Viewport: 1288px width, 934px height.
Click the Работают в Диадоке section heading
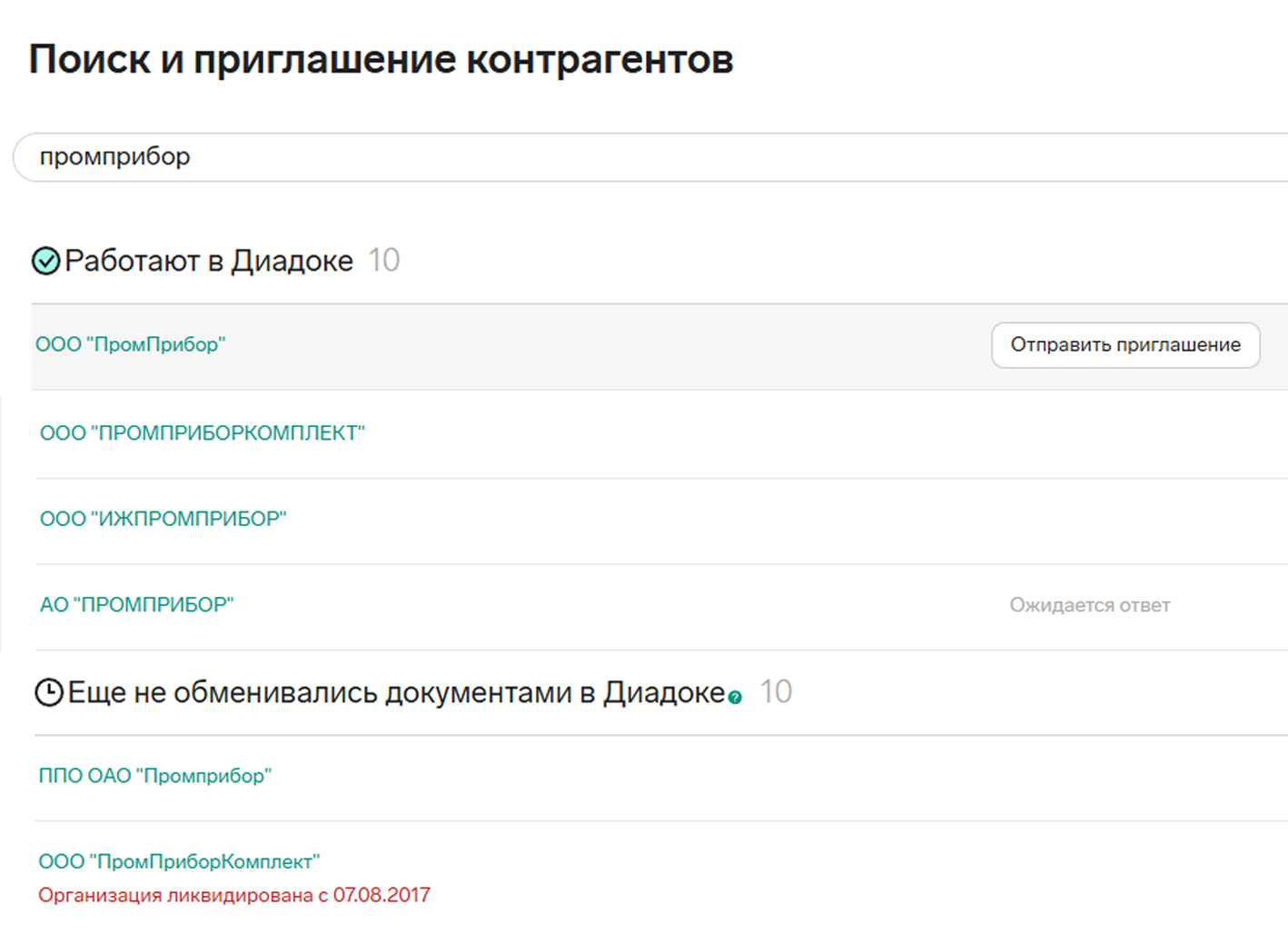(x=209, y=262)
